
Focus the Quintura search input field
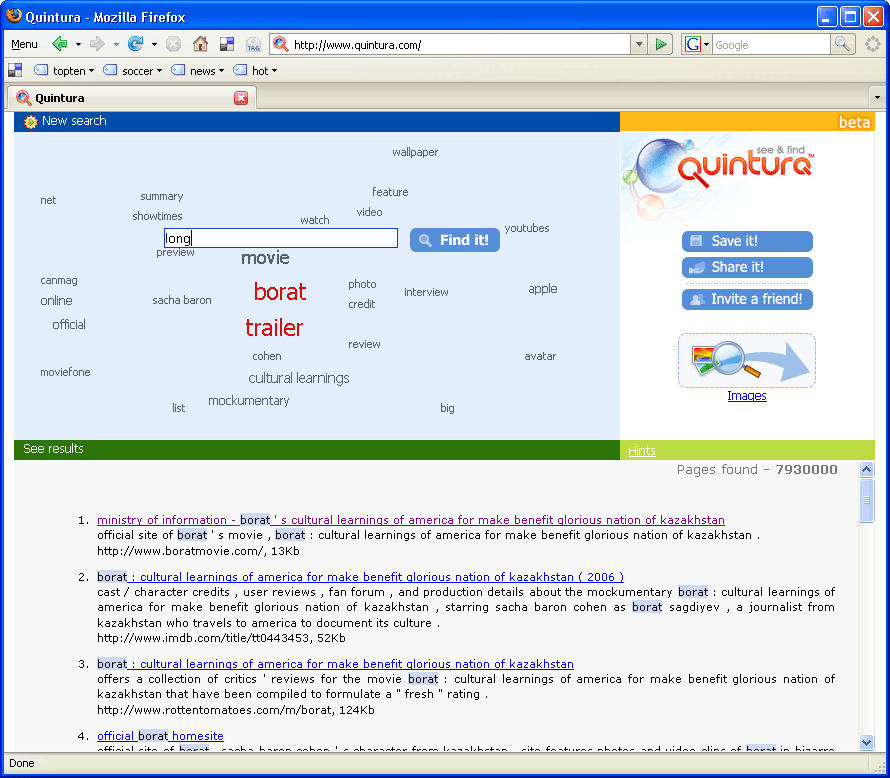click(x=281, y=238)
